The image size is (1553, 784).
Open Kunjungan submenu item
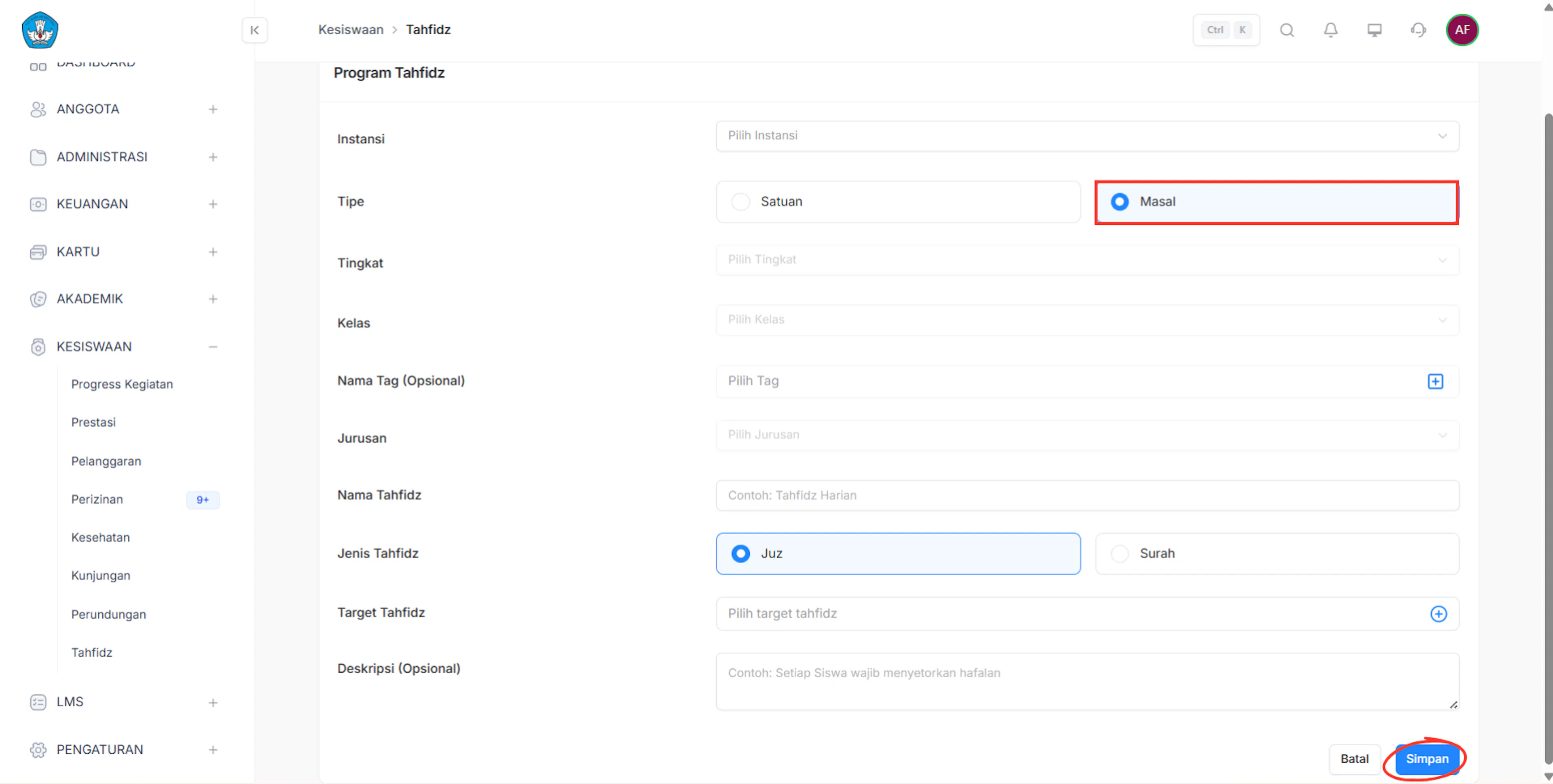pyautogui.click(x=101, y=575)
